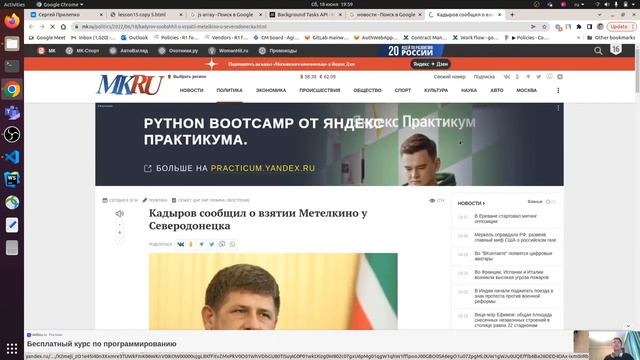Toggle the Важные news filter switch

[551, 202]
